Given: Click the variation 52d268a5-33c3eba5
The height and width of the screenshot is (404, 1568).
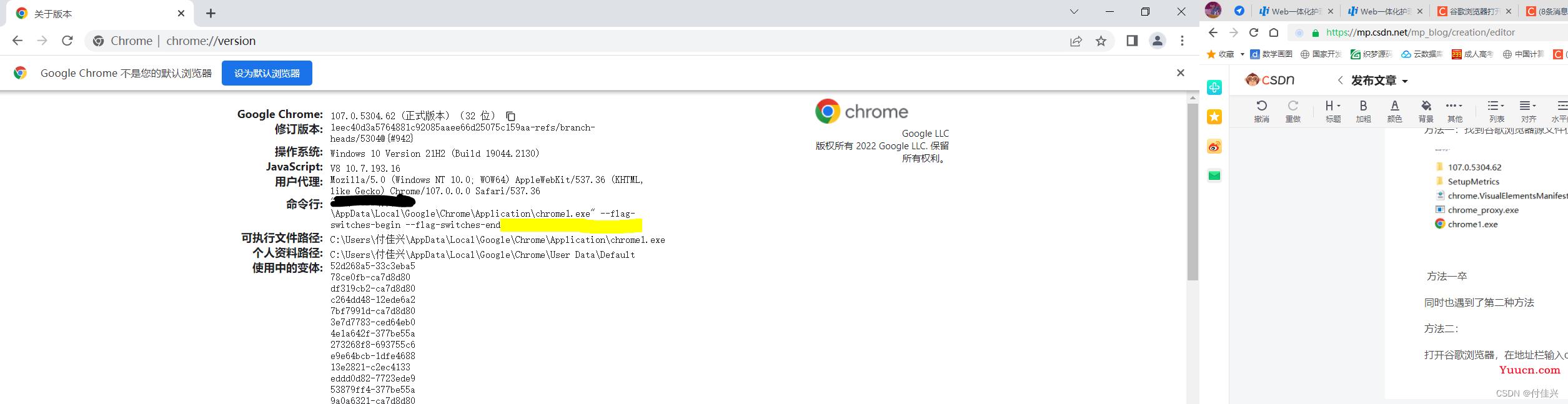Looking at the screenshot, I should 373,266.
